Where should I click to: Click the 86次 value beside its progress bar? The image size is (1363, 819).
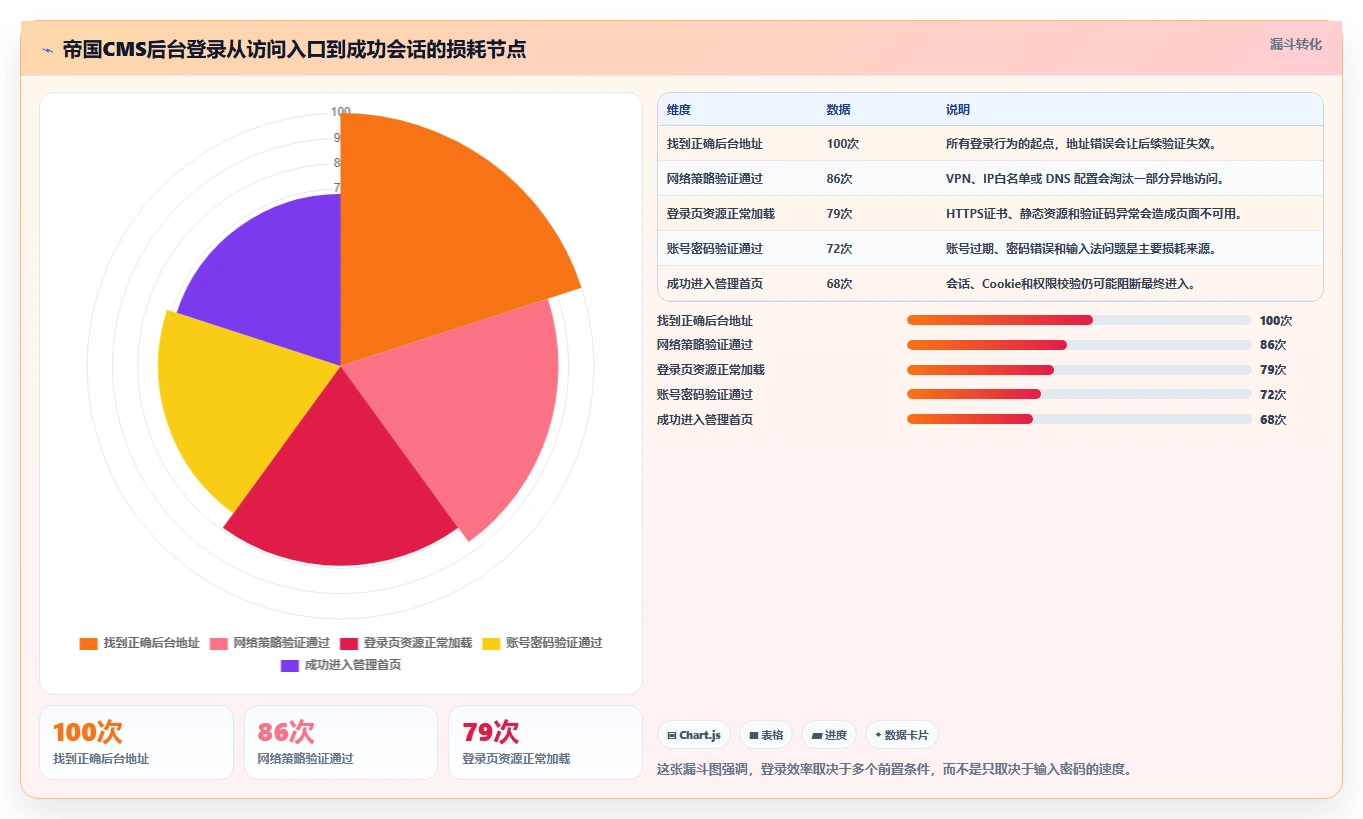tap(1273, 345)
